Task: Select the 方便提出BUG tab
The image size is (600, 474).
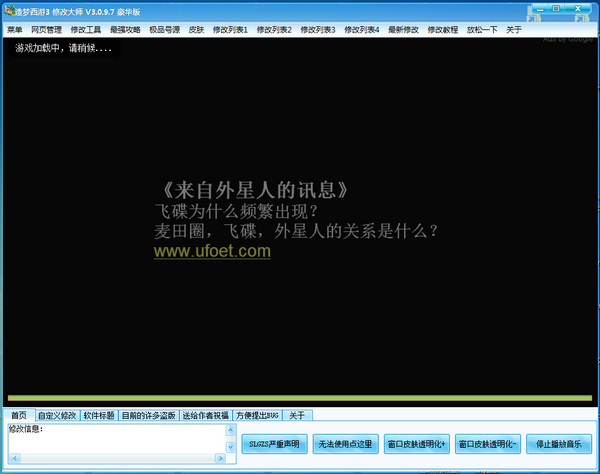Action: tap(257, 415)
